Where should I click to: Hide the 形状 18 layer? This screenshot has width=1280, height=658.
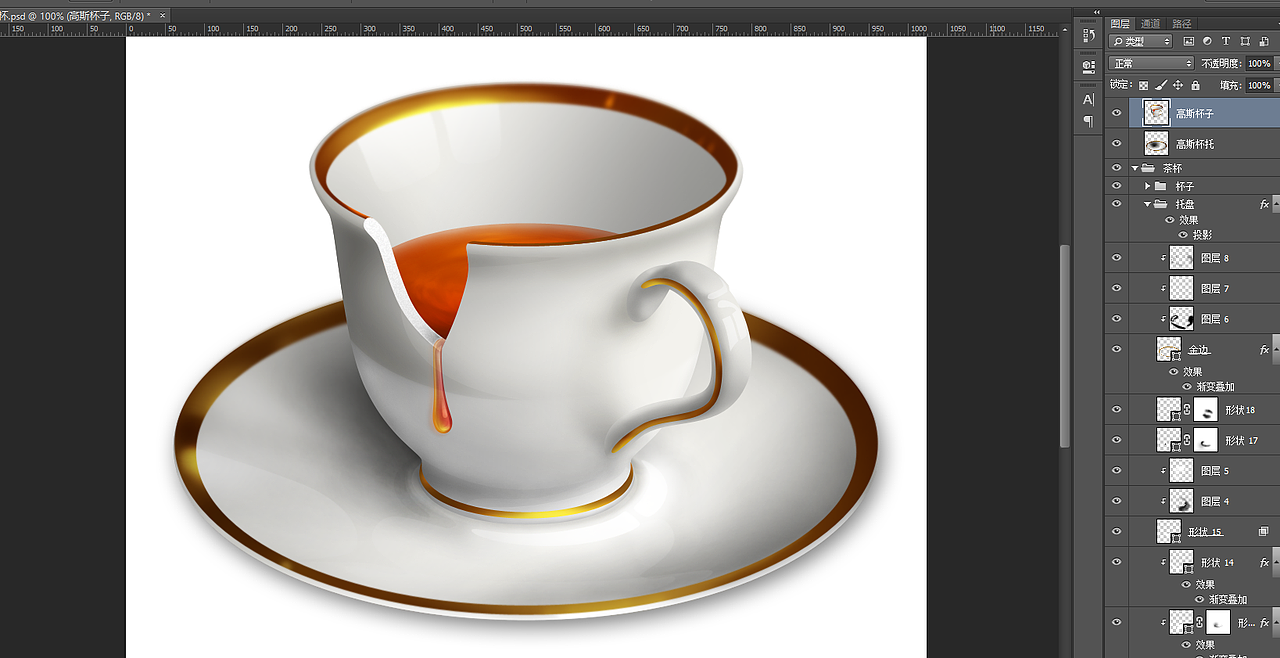[x=1117, y=410]
